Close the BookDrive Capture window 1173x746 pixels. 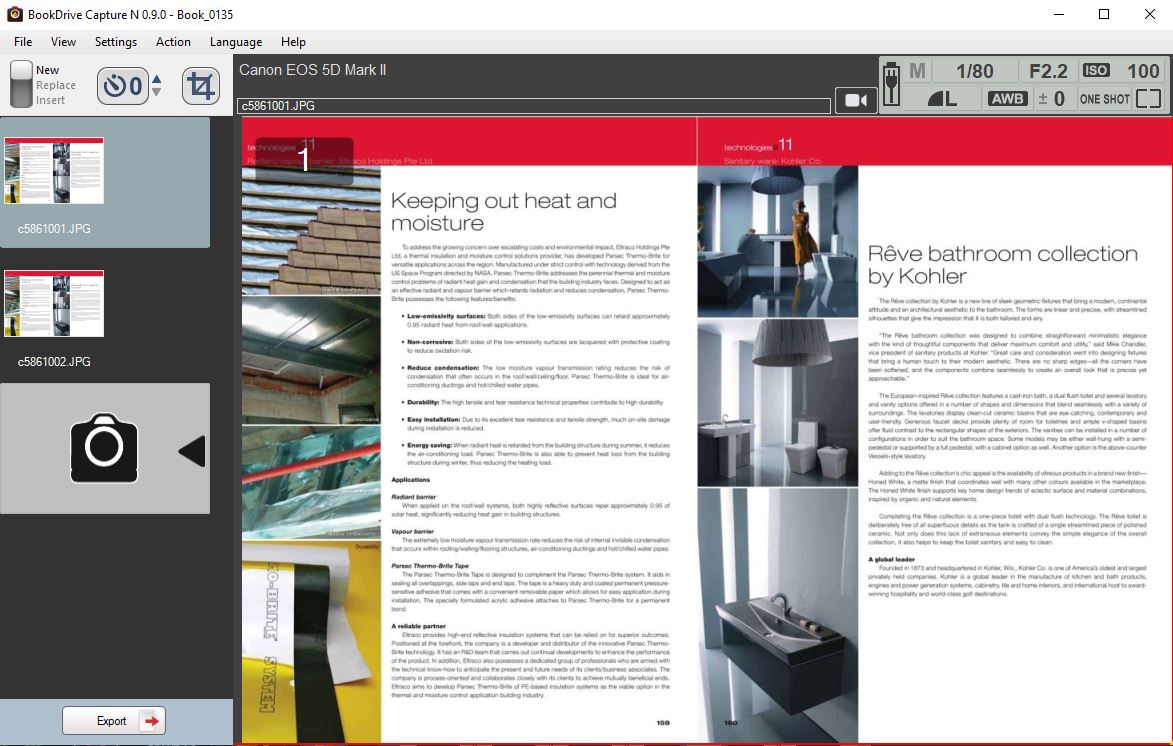point(1150,14)
